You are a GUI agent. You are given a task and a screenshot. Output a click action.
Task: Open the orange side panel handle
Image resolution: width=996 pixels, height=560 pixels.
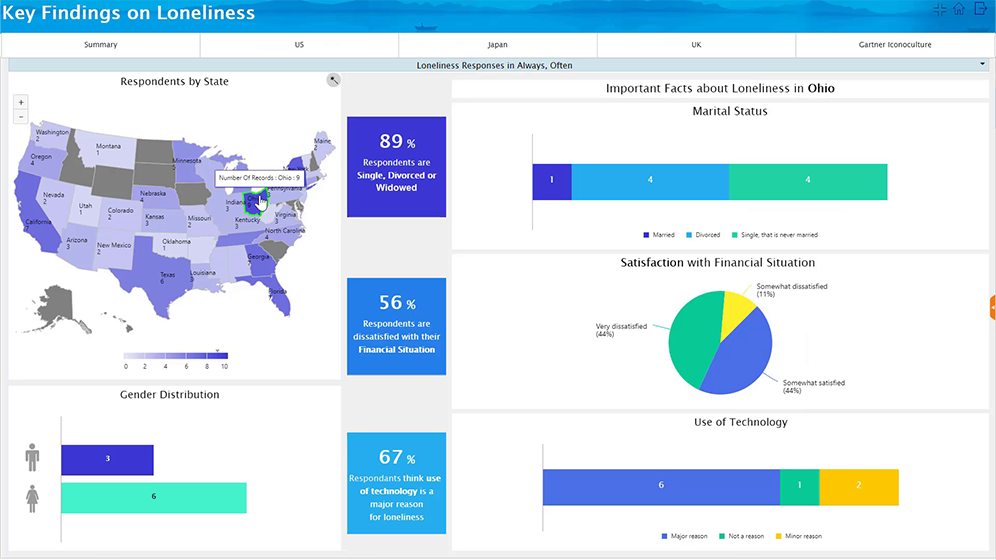[x=992, y=307]
